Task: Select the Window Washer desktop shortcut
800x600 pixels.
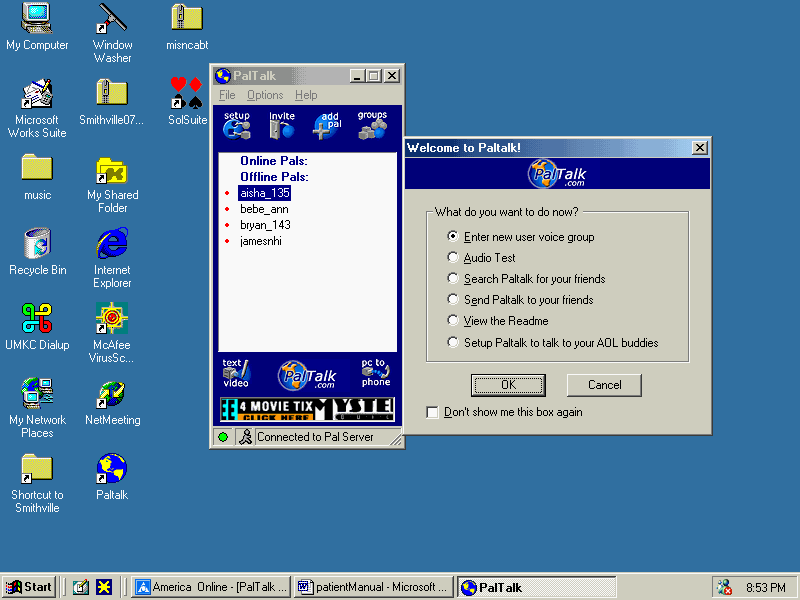Action: pos(112,33)
